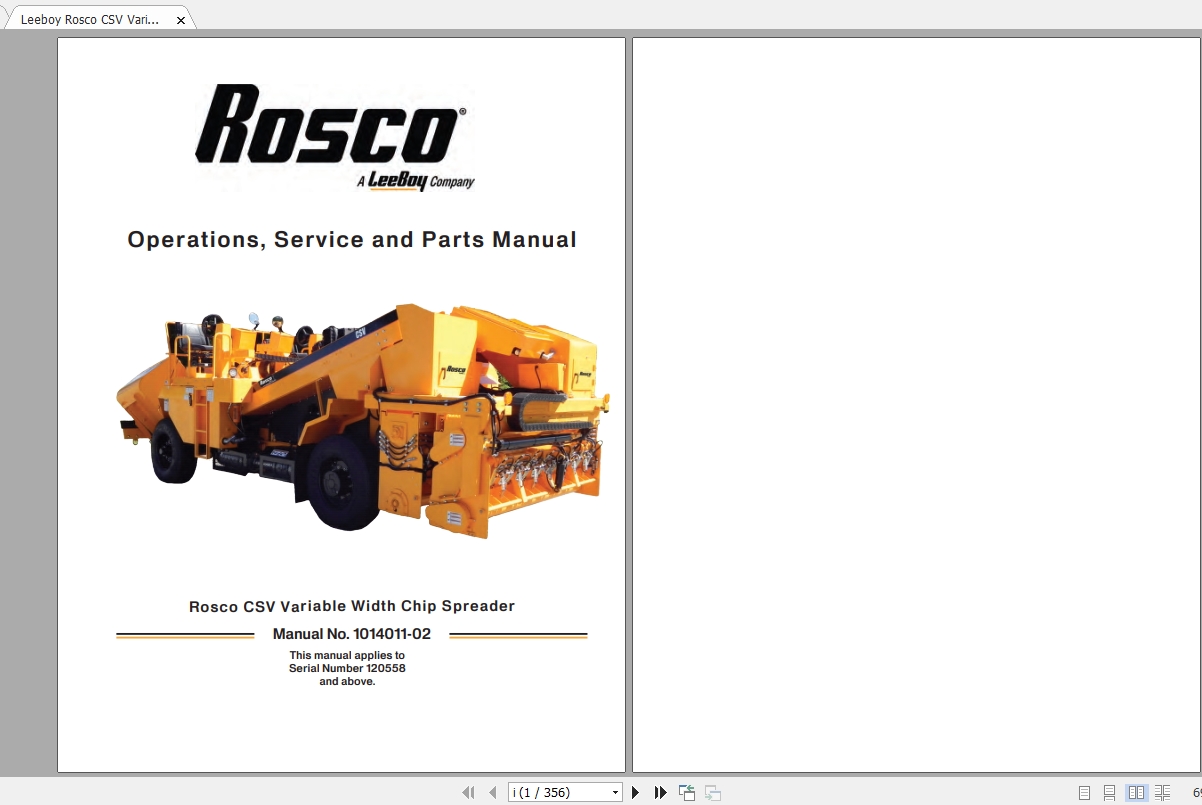Go to the first page
Image resolution: width=1202 pixels, height=805 pixels.
[468, 792]
